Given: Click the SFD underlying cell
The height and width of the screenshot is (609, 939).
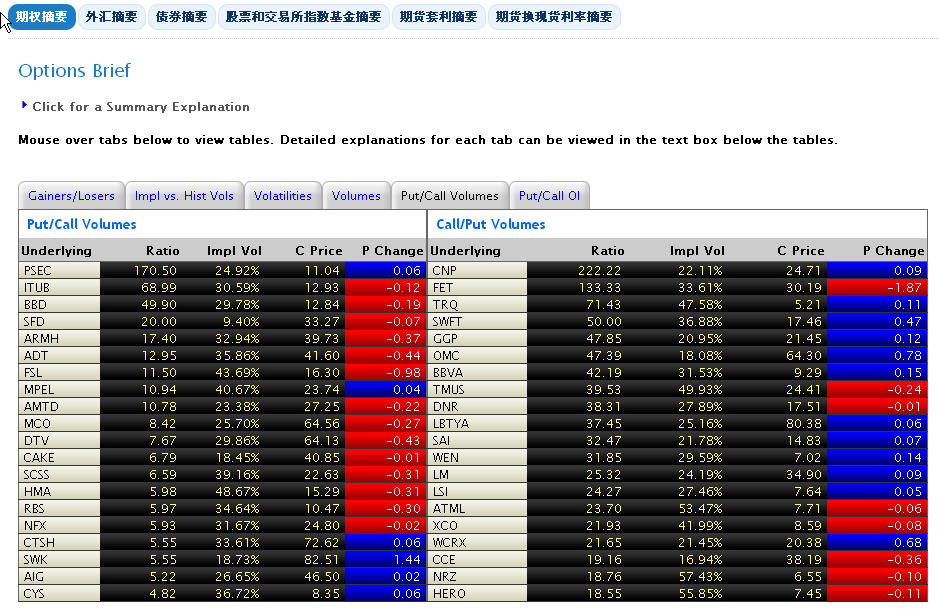Looking at the screenshot, I should coord(59,322).
